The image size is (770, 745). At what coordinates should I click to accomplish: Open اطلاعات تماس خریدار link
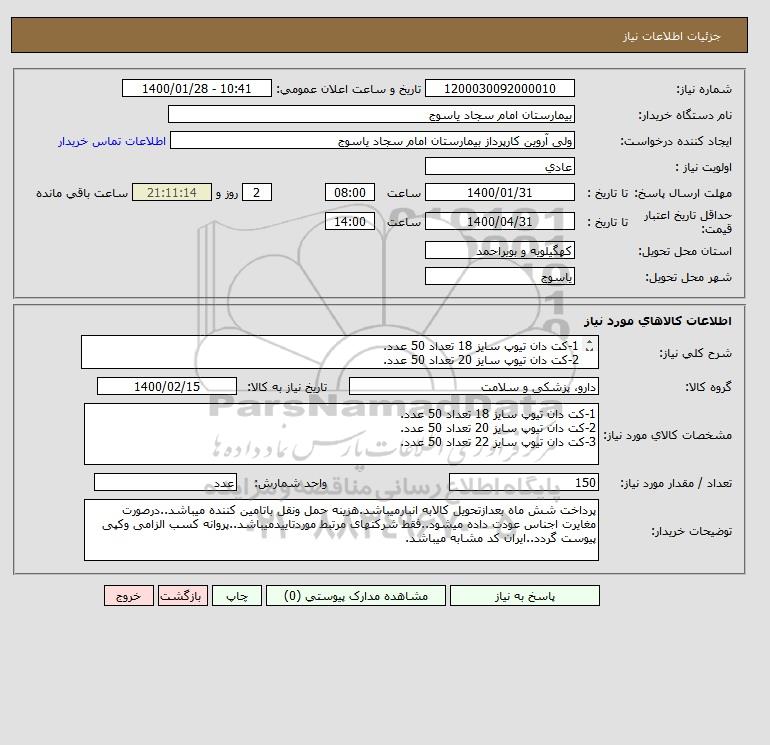click(112, 141)
